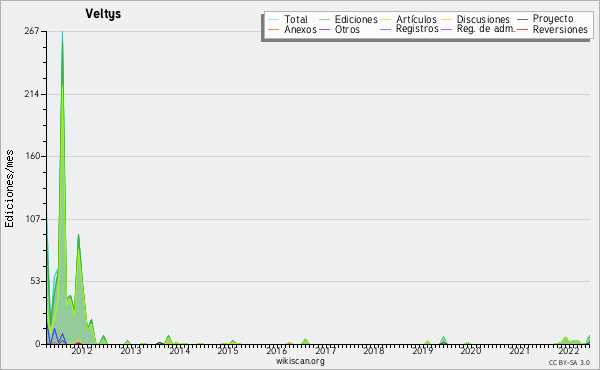Click the 2022 x-axis label

568,351
